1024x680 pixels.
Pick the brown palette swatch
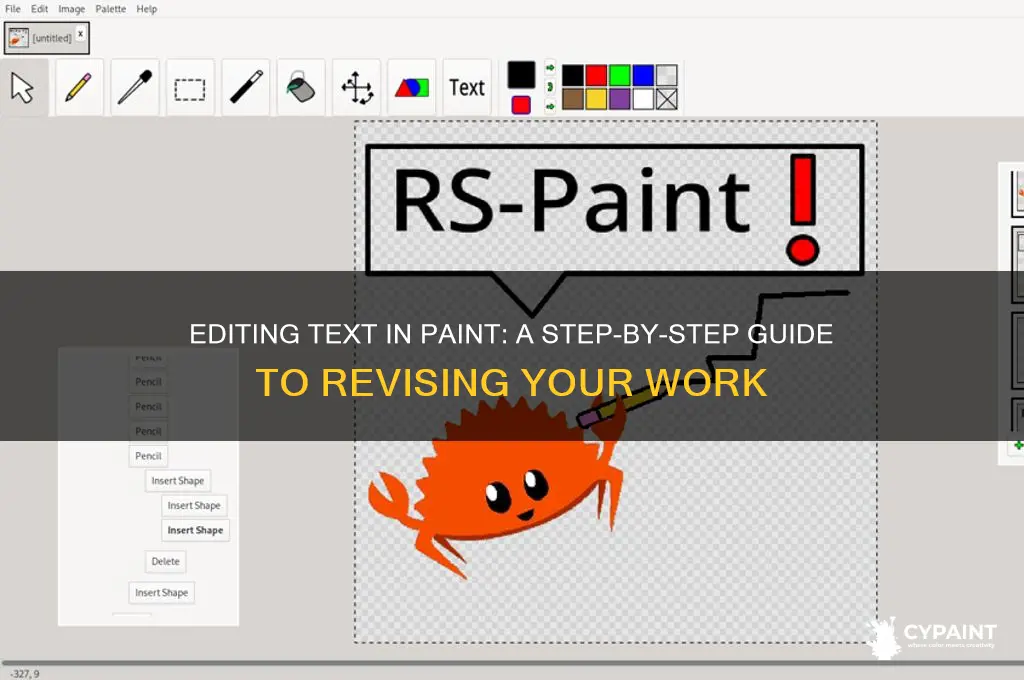(573, 99)
